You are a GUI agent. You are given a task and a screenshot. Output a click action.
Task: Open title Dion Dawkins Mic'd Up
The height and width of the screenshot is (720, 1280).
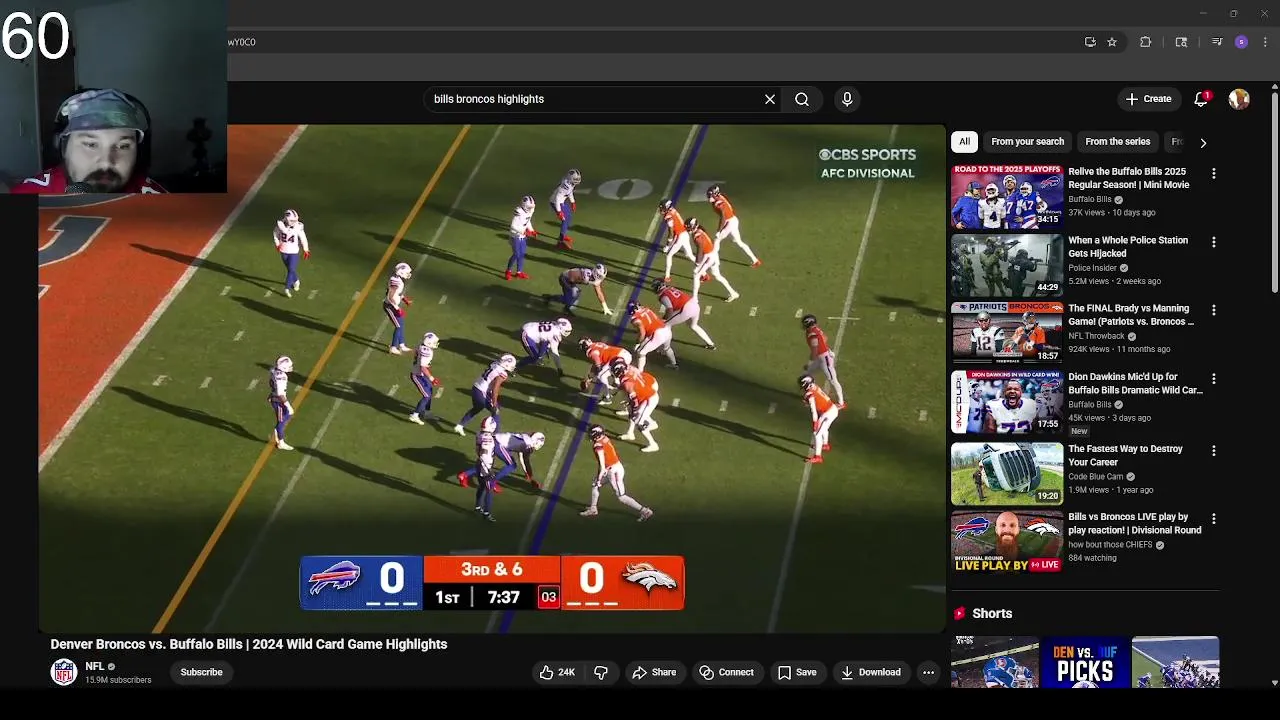tap(1135, 383)
